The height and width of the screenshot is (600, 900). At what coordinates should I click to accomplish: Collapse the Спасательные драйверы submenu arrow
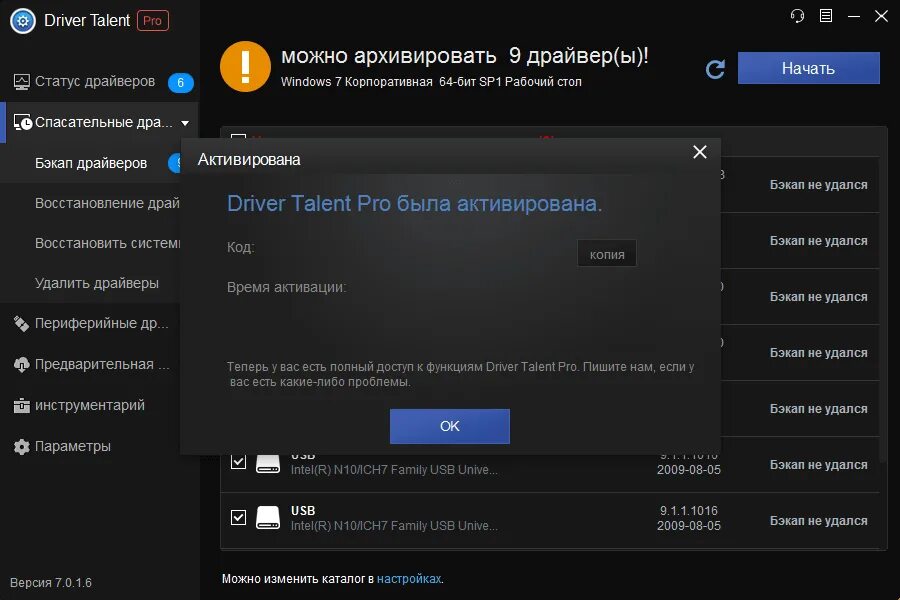point(185,123)
